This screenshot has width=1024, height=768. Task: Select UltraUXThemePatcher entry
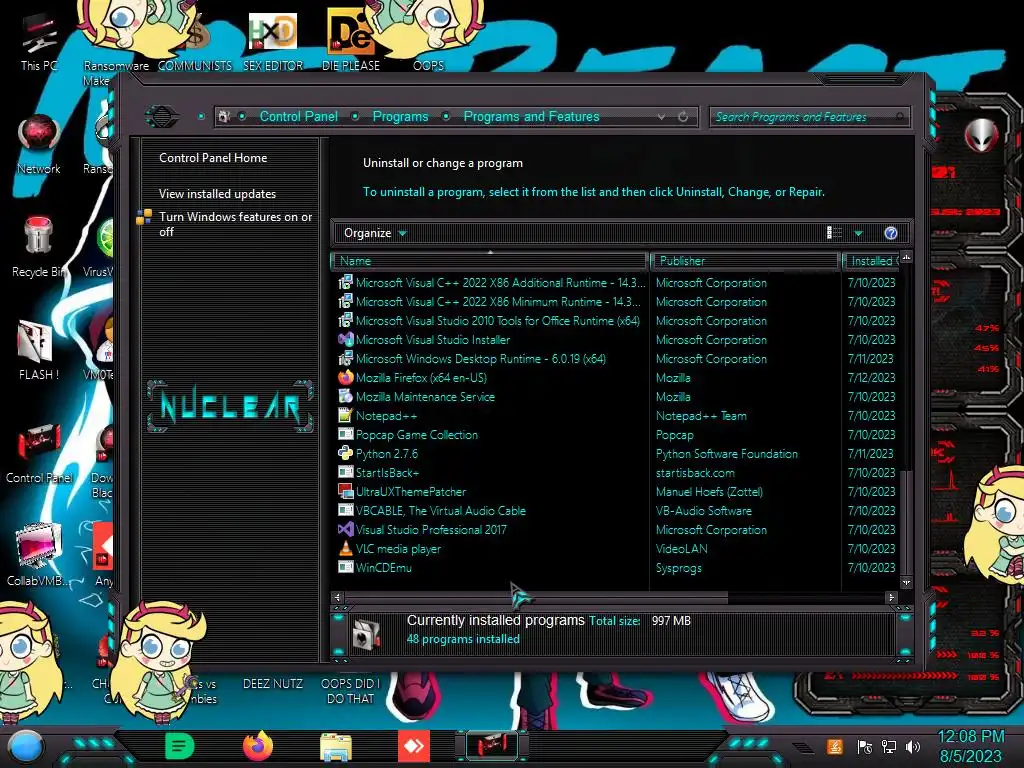[411, 492]
